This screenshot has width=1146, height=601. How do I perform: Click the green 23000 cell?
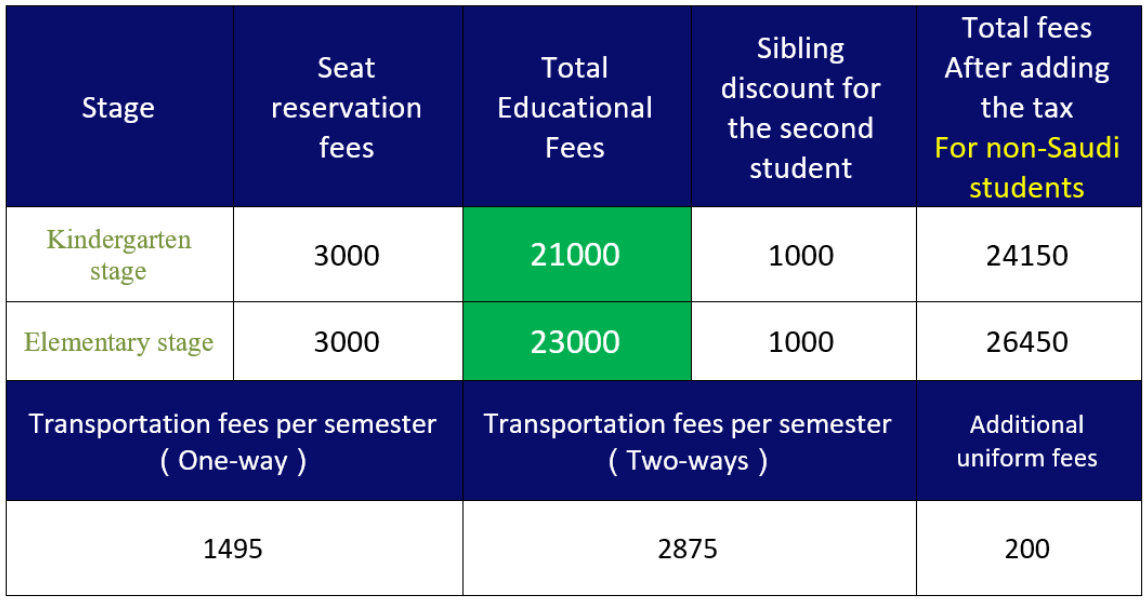(x=577, y=341)
